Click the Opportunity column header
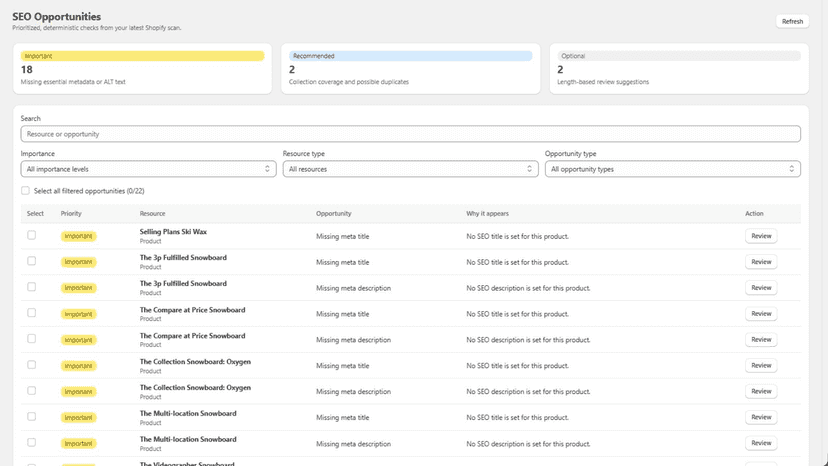The image size is (828, 466). pyautogui.click(x=334, y=213)
